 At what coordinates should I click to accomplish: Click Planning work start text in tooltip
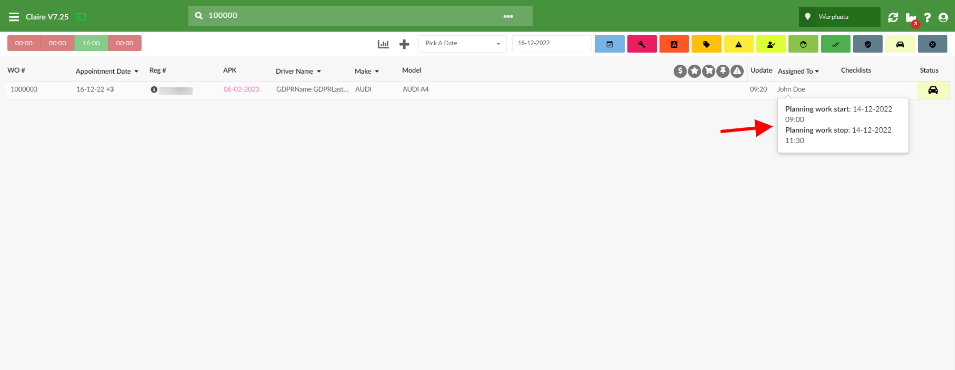tap(817, 109)
